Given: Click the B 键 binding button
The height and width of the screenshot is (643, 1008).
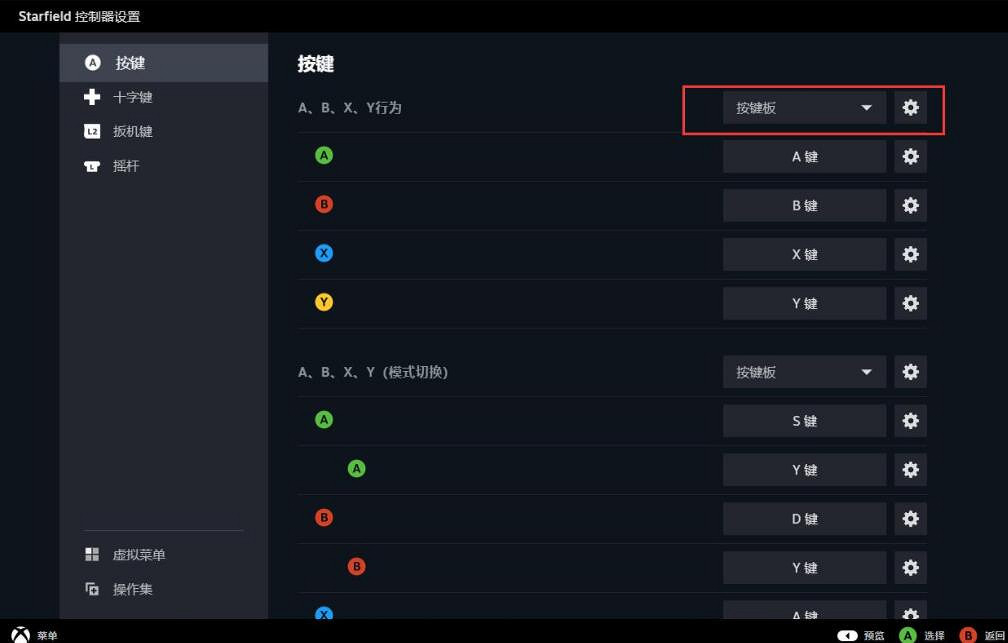Looking at the screenshot, I should [x=804, y=206].
